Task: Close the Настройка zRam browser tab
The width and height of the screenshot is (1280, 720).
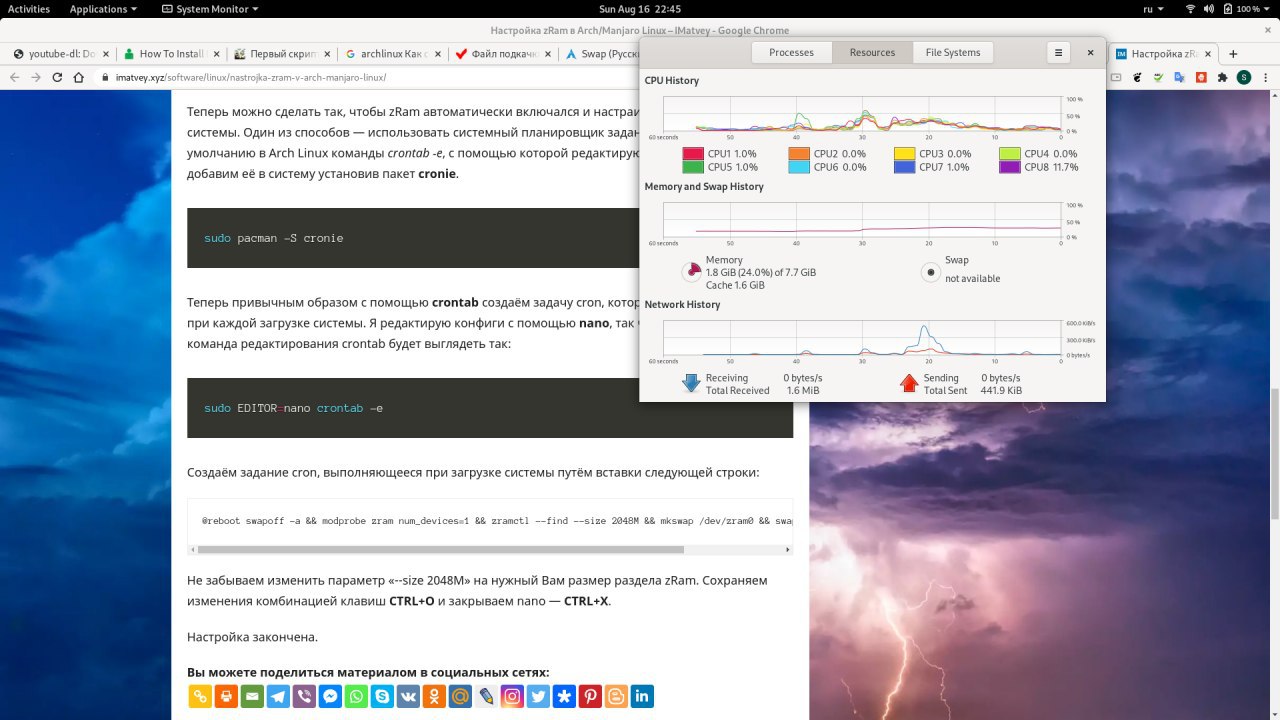Action: pyautogui.click(x=1210, y=54)
